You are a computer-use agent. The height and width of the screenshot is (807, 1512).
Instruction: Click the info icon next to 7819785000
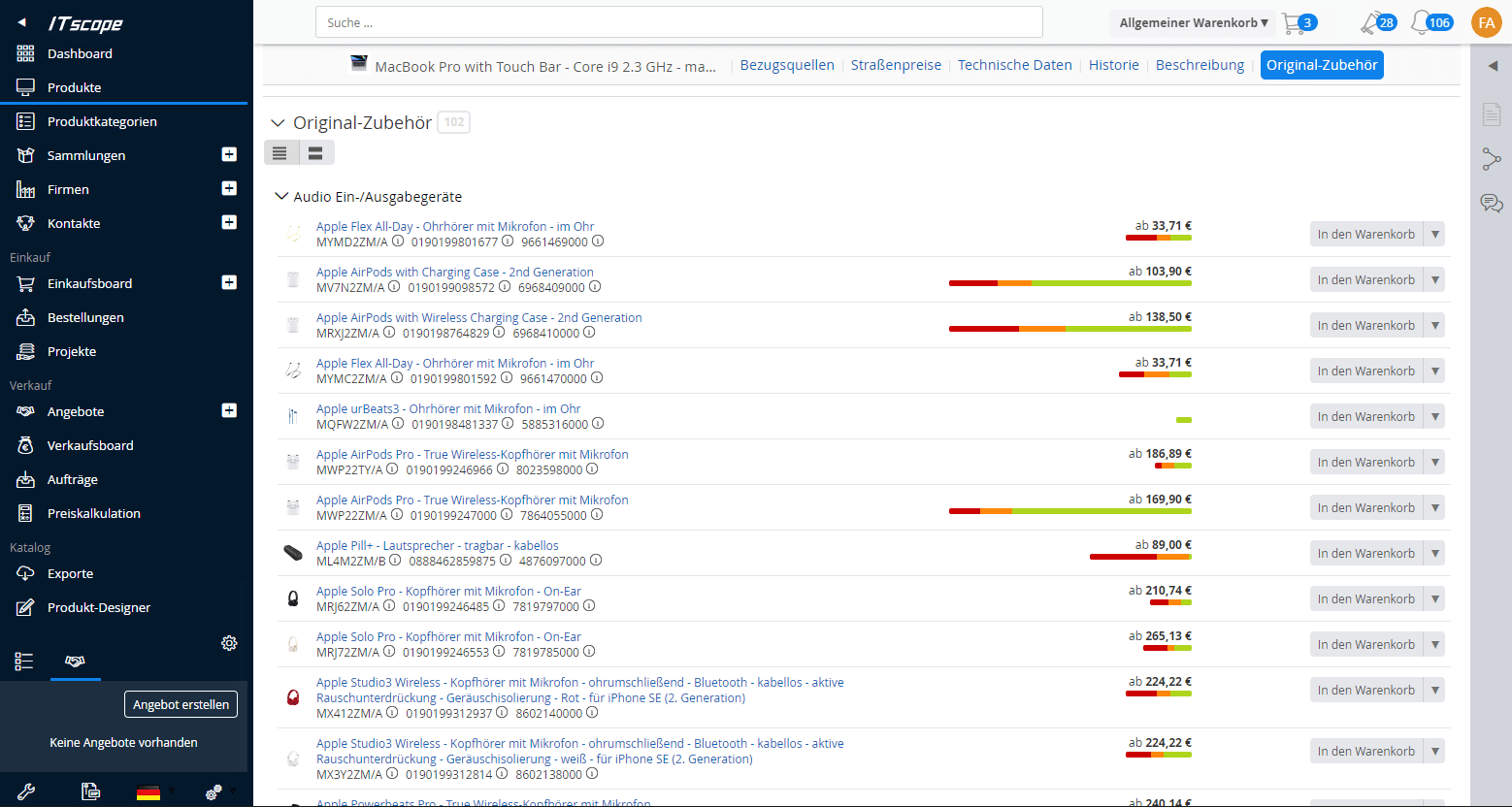[x=589, y=652]
